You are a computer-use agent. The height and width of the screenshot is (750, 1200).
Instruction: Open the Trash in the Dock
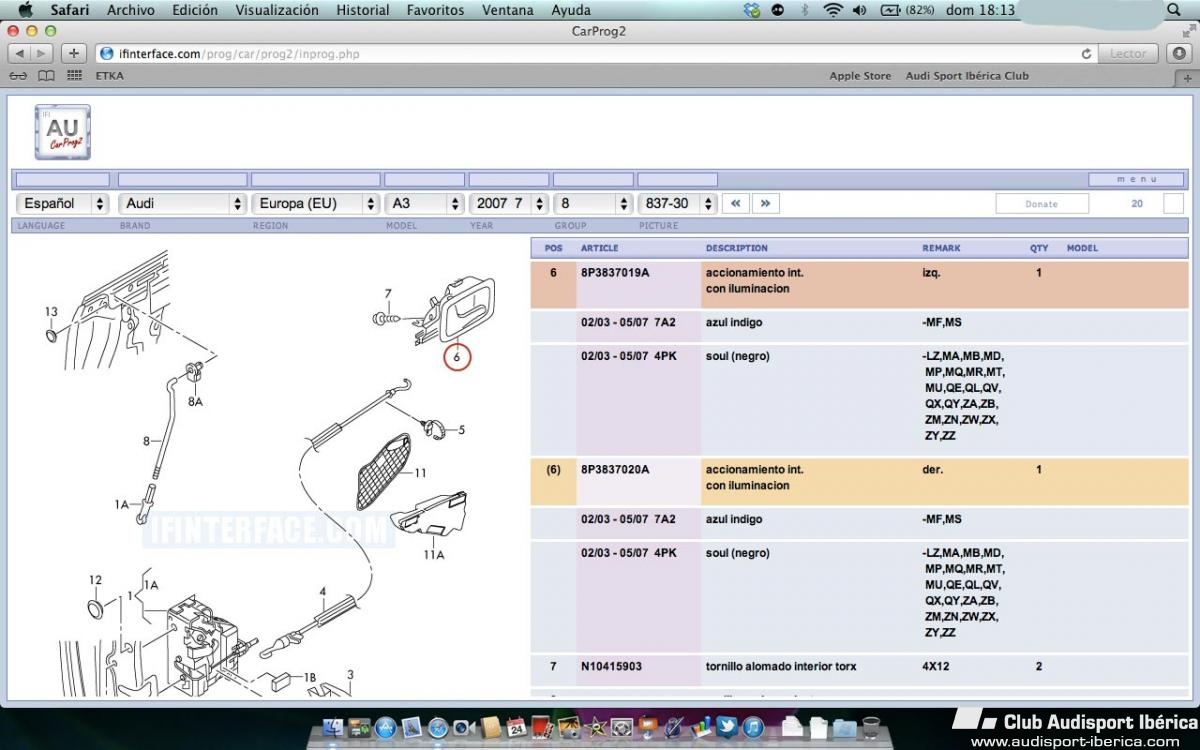(x=870, y=727)
